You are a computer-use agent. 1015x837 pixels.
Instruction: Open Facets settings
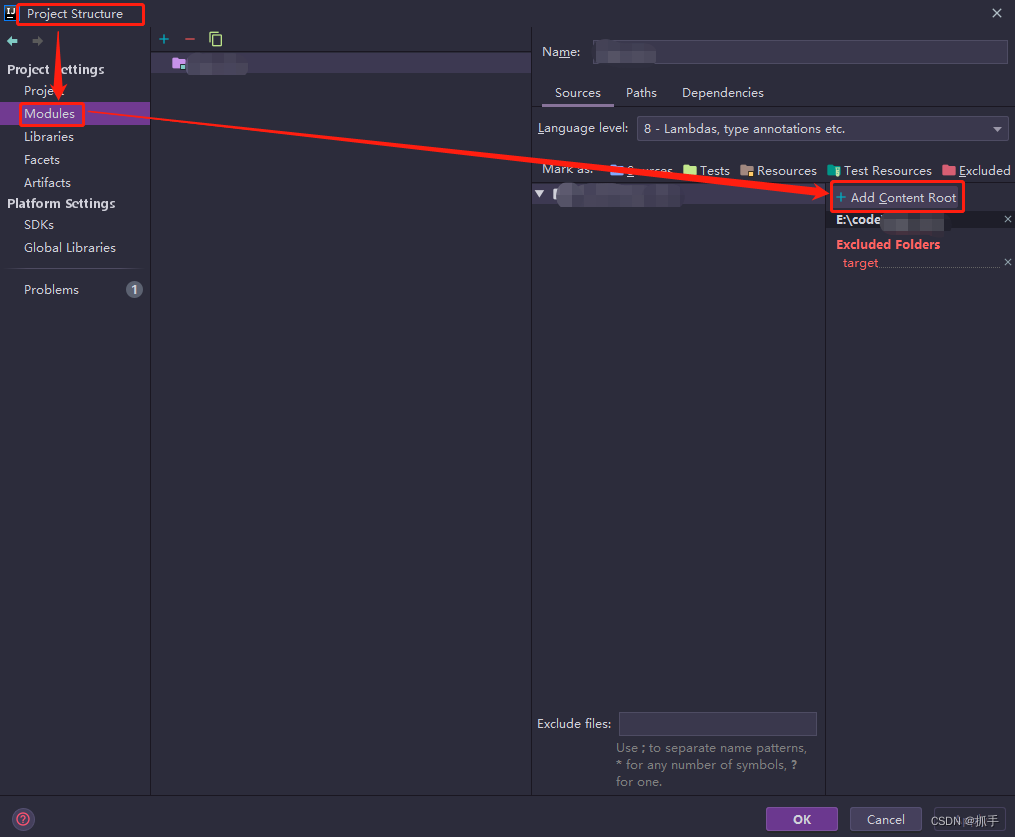click(41, 159)
